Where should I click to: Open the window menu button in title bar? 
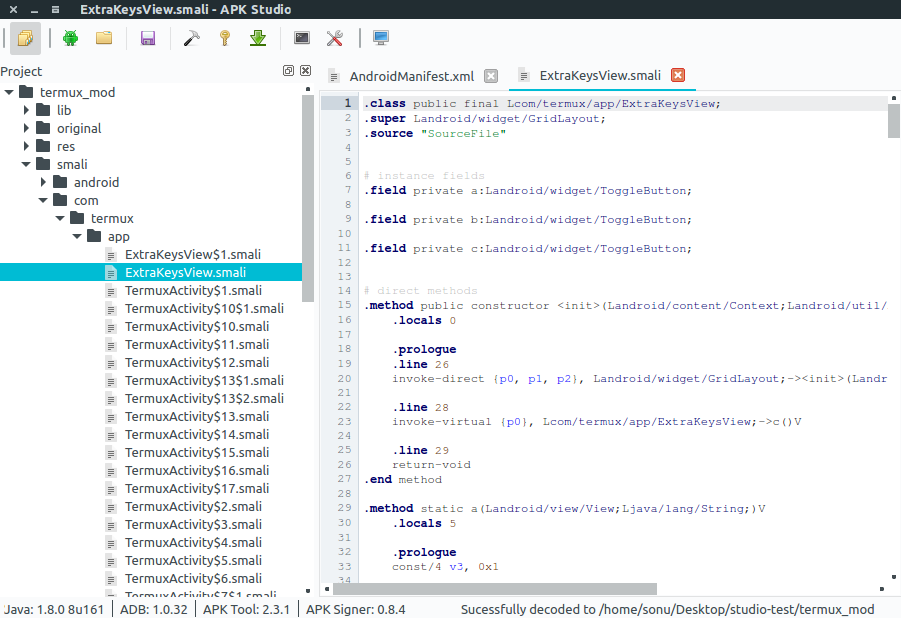tap(55, 9)
